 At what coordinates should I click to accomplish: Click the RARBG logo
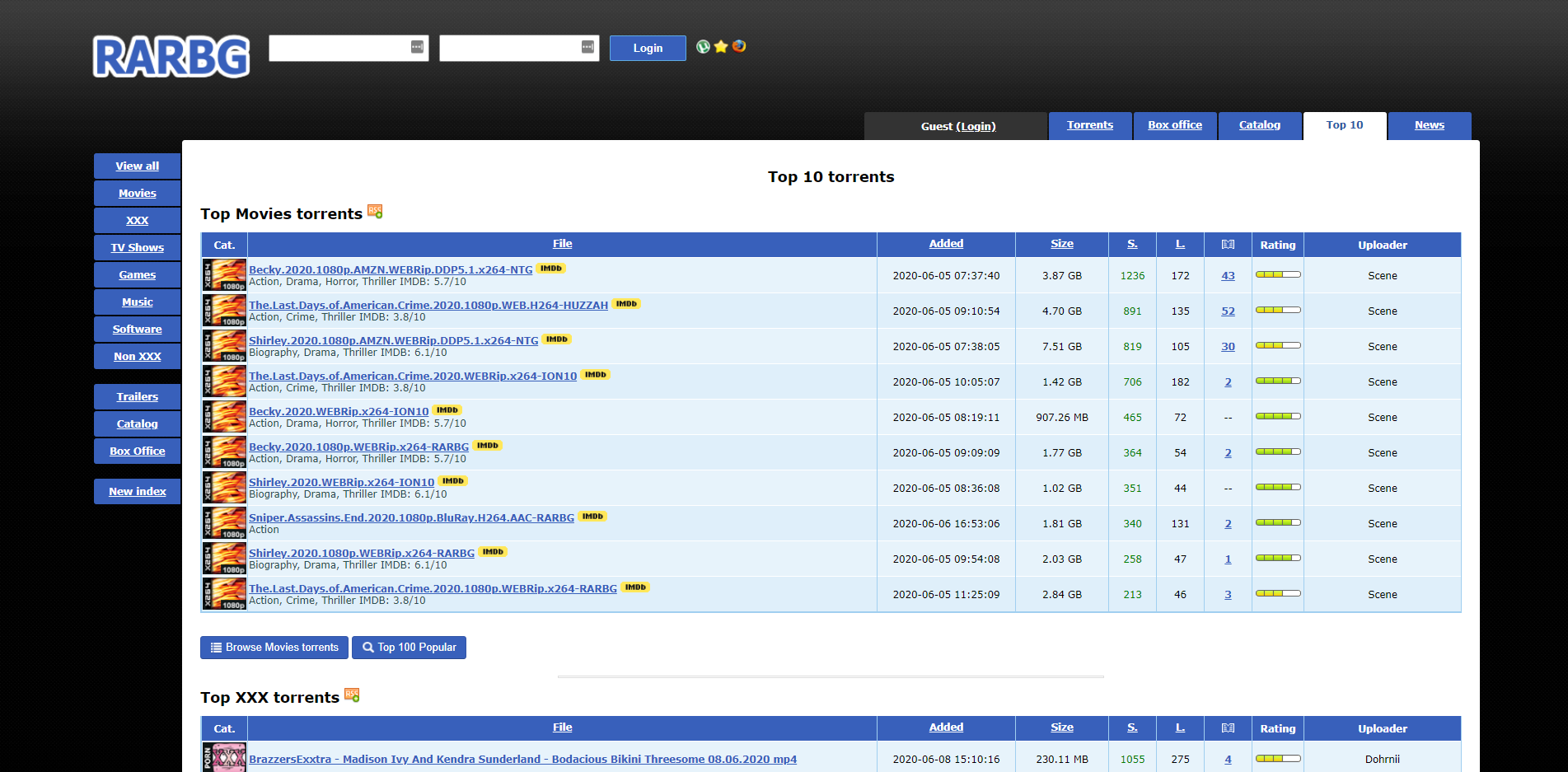pyautogui.click(x=171, y=57)
